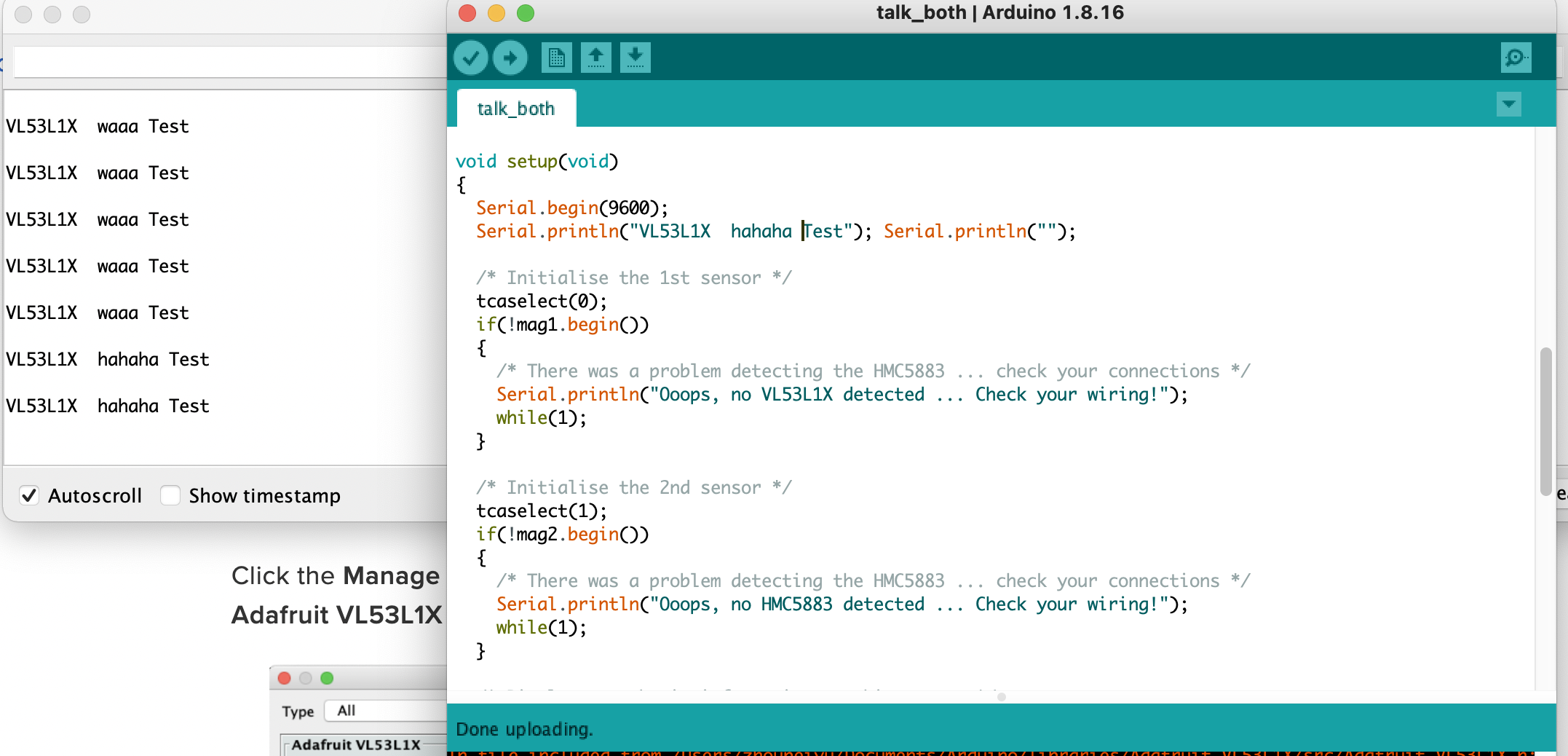The image size is (1568, 756).
Task: Enable the Show timestamp checkbox
Action: click(170, 495)
